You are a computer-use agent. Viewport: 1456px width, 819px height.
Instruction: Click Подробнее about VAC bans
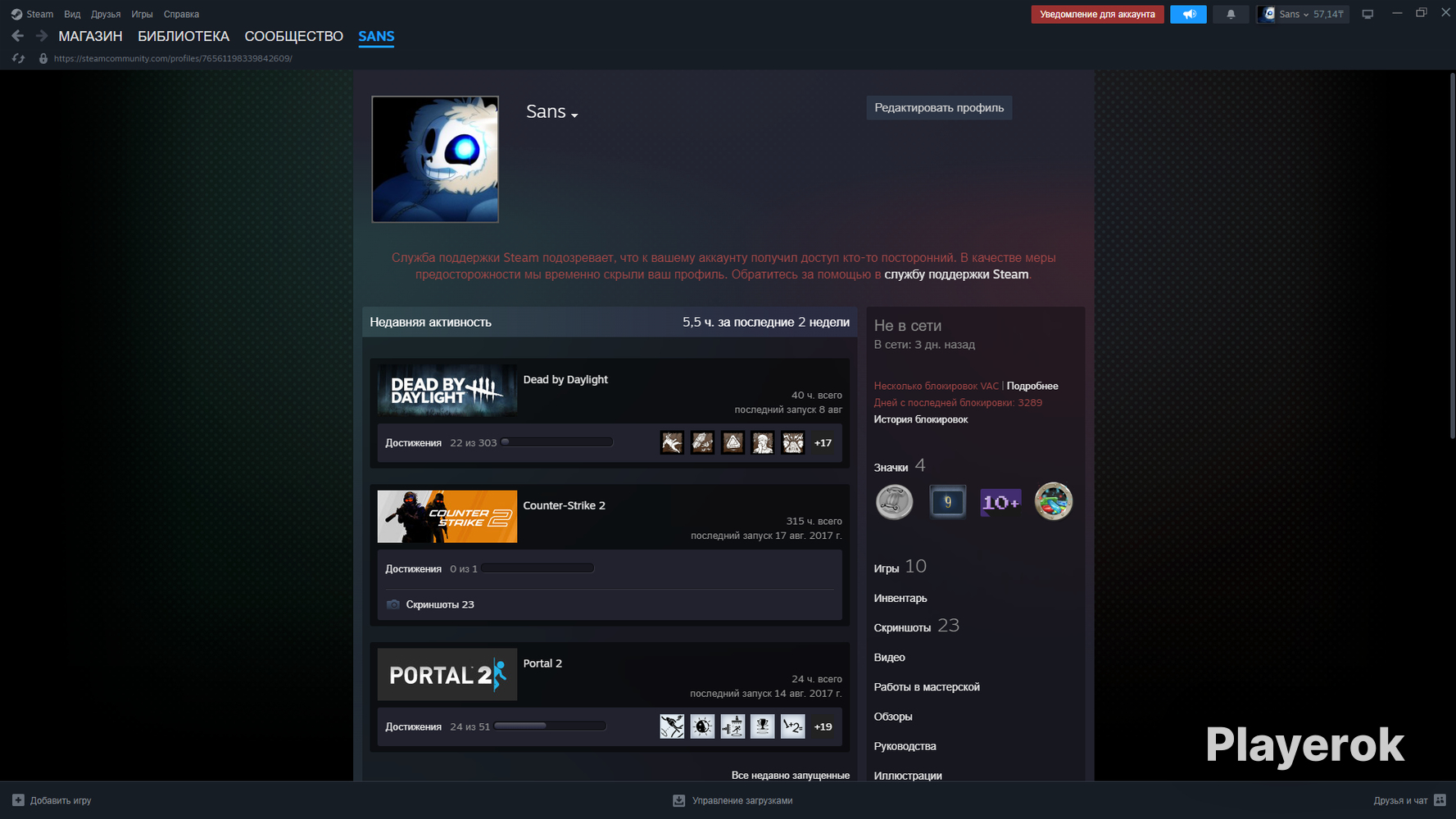coord(1032,386)
